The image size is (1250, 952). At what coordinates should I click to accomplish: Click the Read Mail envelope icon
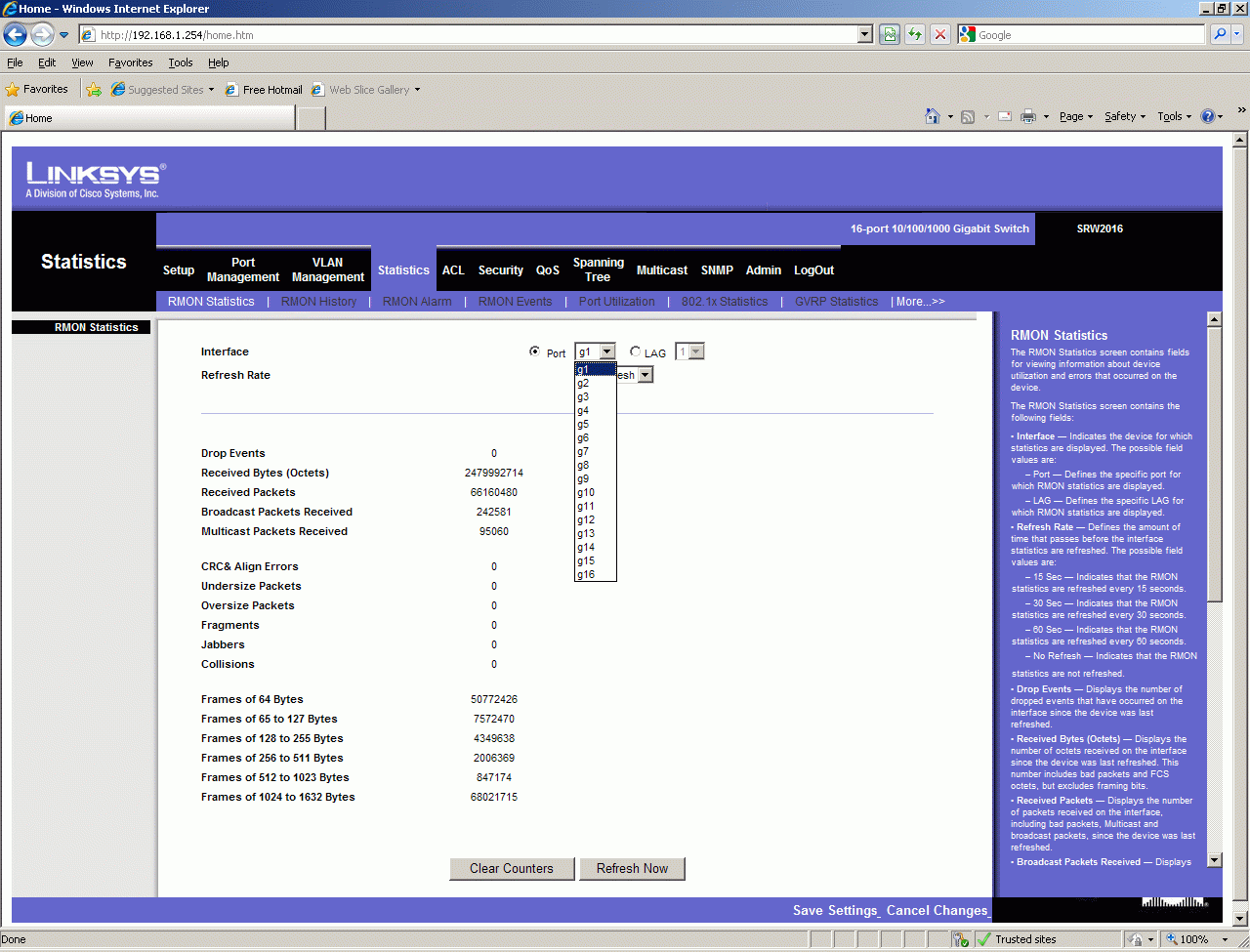coord(1005,117)
